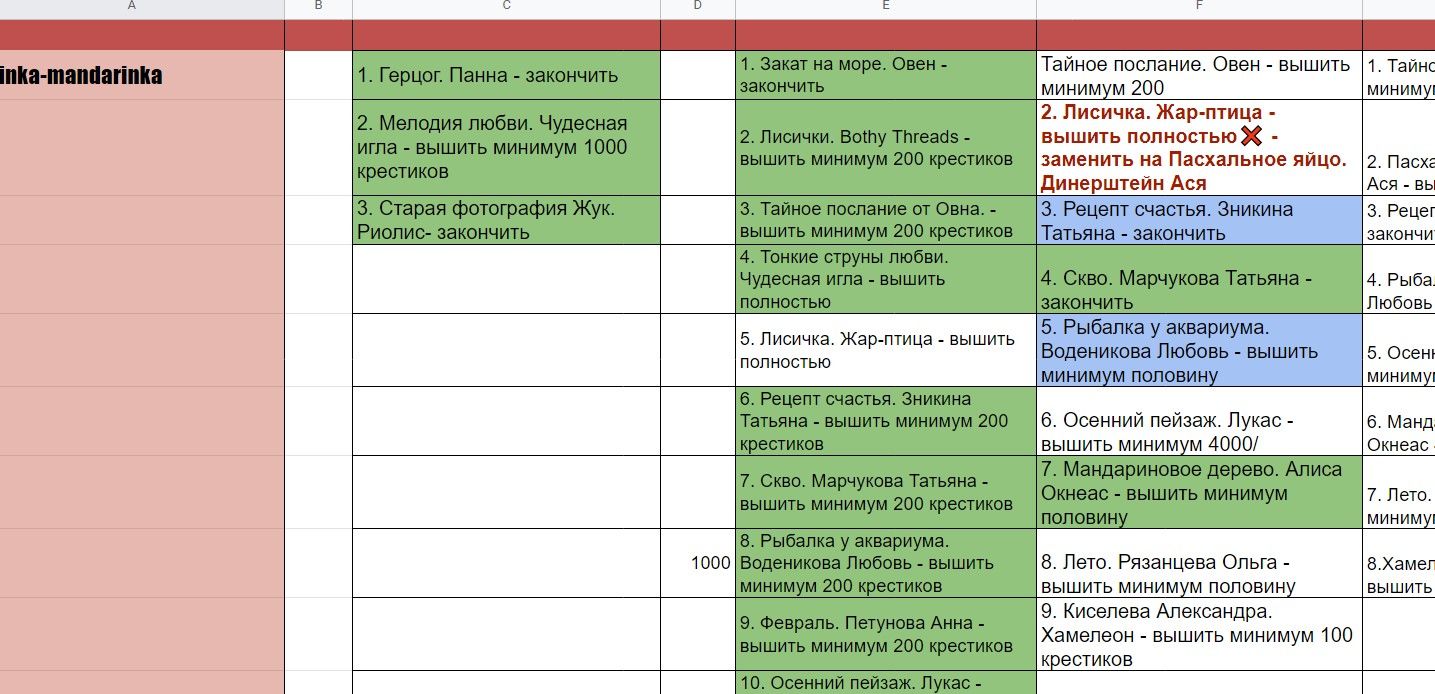Click the red cross mark in the Лисичка cell

point(1250,136)
